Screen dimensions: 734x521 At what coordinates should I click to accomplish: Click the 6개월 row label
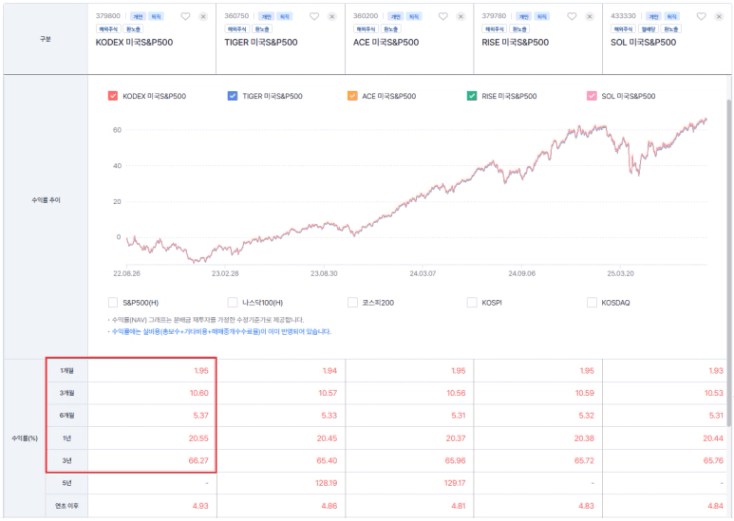pyautogui.click(x=67, y=416)
